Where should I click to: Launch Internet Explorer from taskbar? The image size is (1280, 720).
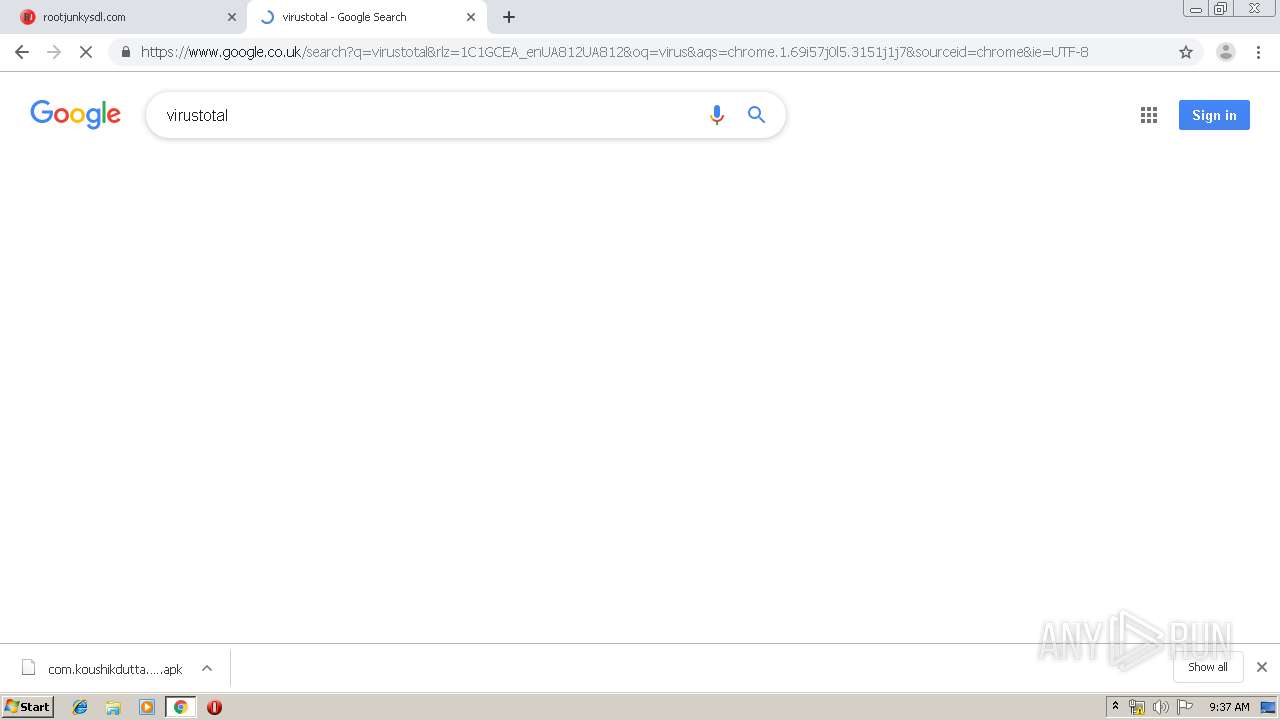point(80,707)
